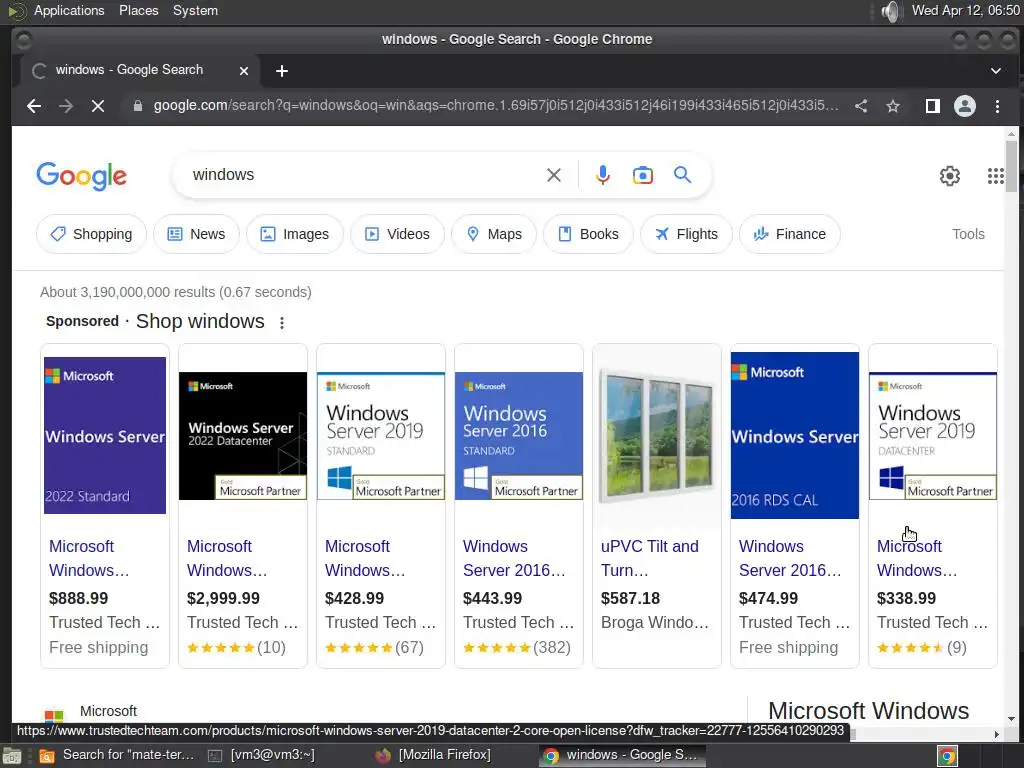1024x768 pixels.
Task: Open the Tools options
Action: [968, 234]
